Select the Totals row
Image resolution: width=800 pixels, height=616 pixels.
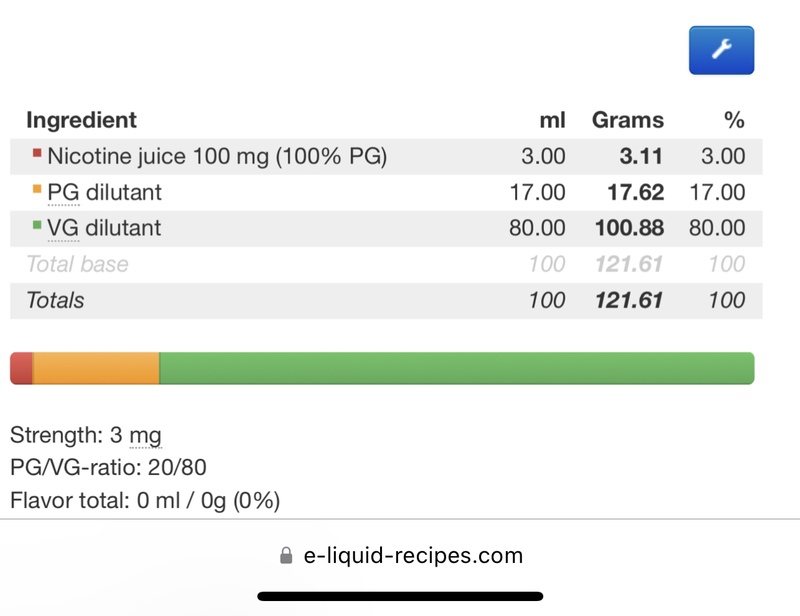coord(386,301)
